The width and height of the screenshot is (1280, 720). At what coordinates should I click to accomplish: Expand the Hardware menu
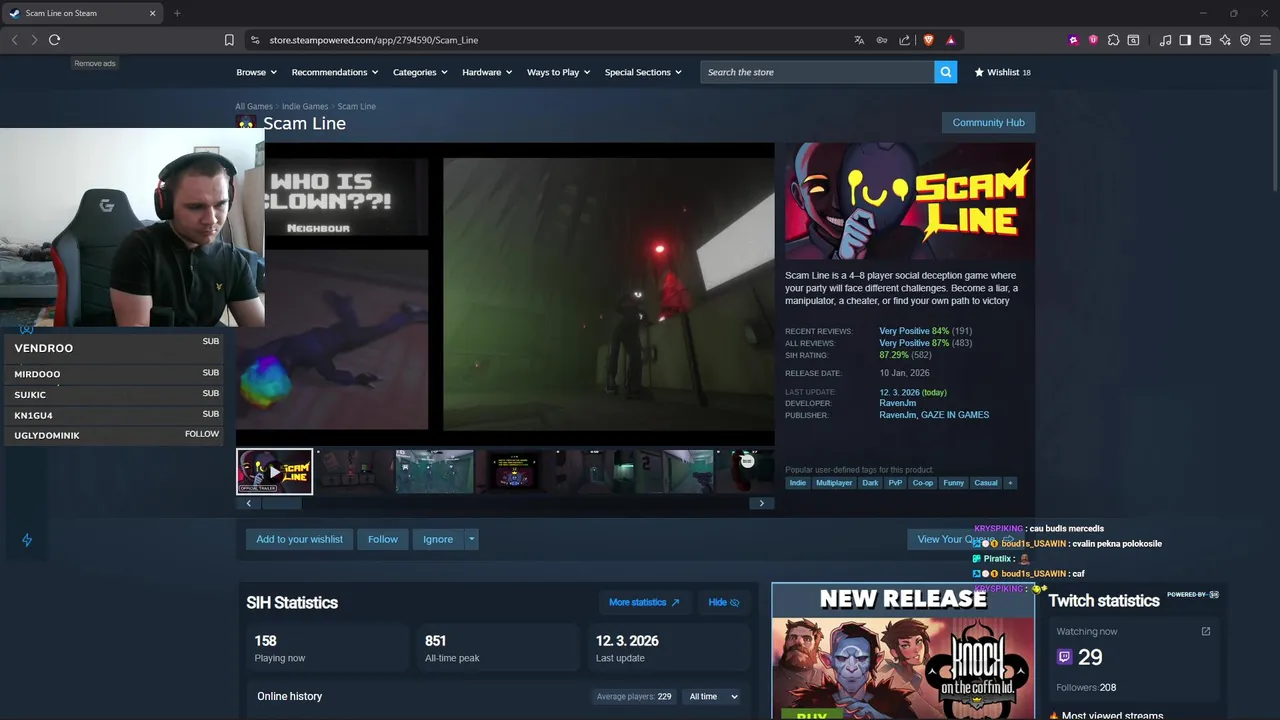click(487, 72)
